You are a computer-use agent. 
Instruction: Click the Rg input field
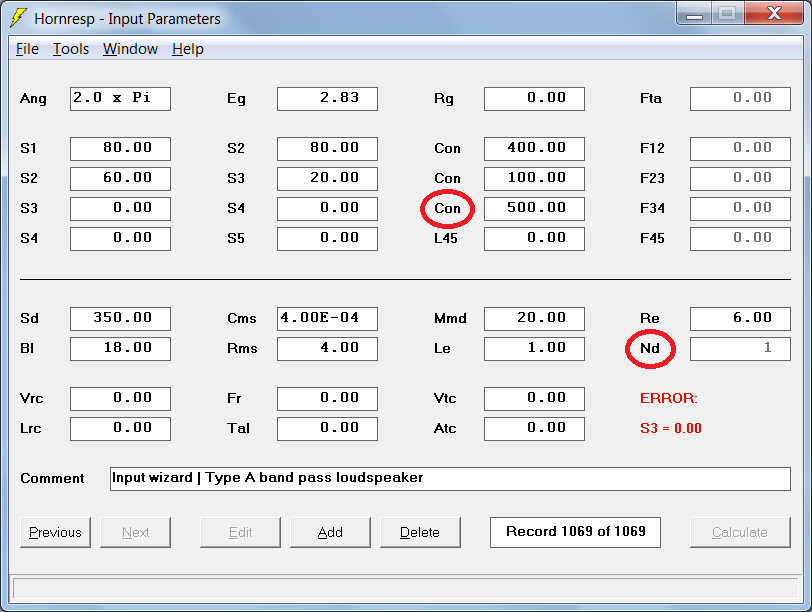click(x=534, y=99)
